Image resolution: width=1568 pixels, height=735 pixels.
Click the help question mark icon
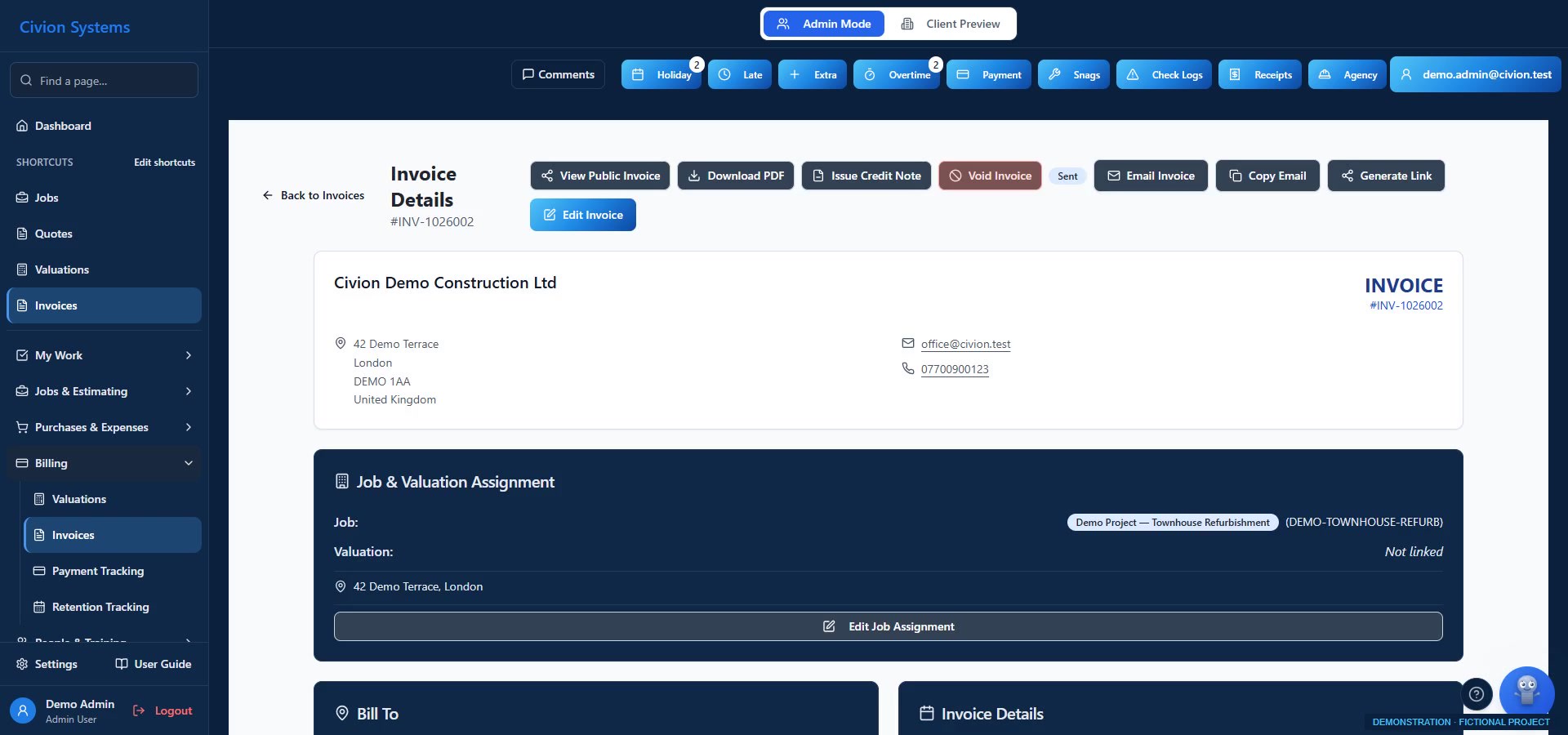tap(1477, 695)
